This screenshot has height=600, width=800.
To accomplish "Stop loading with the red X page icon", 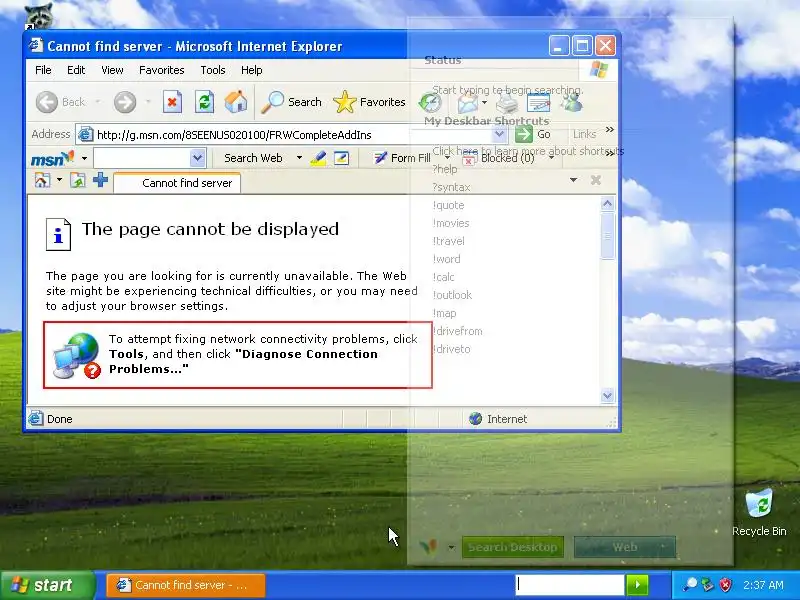I will 172,102.
